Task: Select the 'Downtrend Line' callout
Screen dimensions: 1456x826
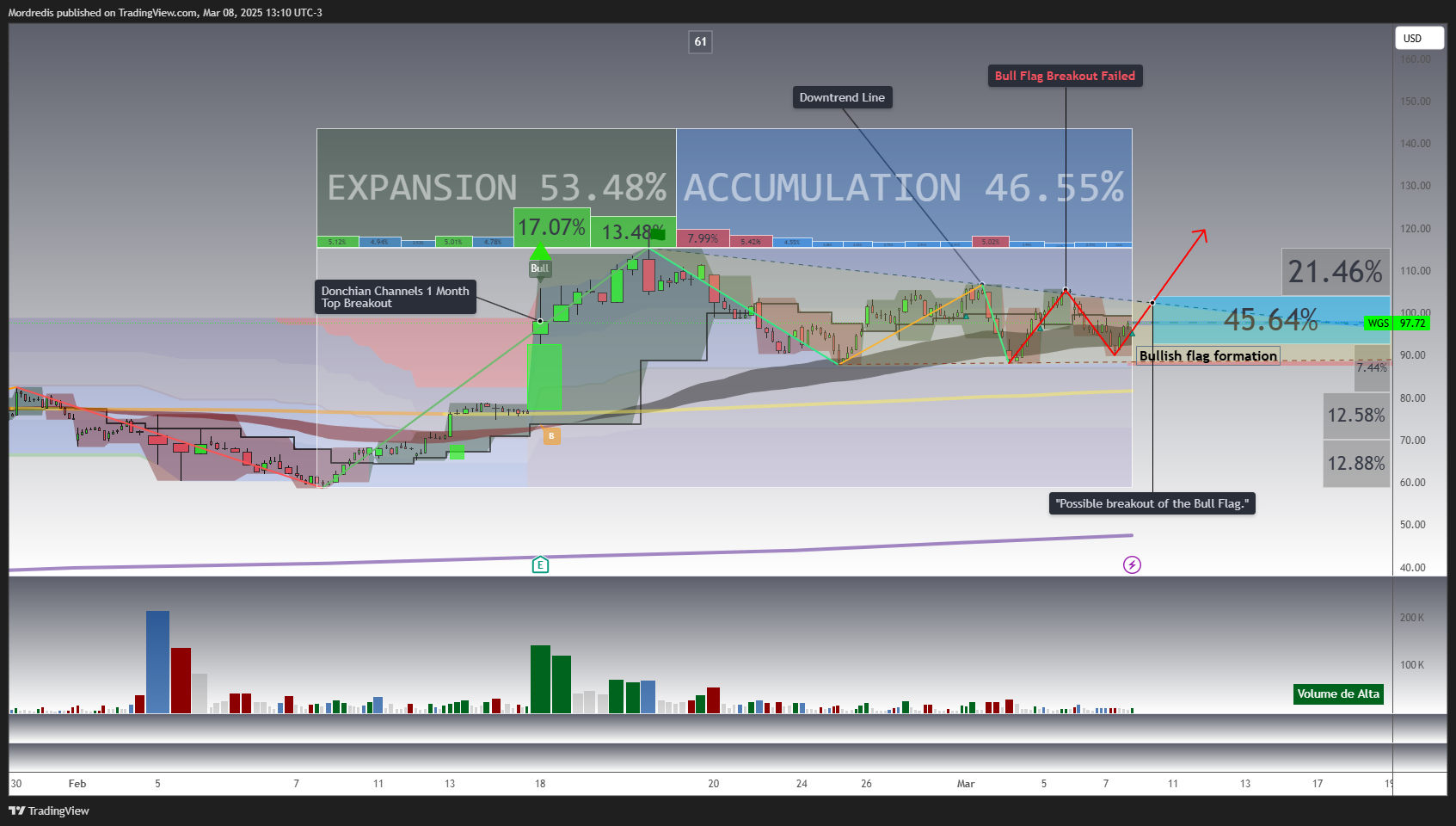Action: 842,97
